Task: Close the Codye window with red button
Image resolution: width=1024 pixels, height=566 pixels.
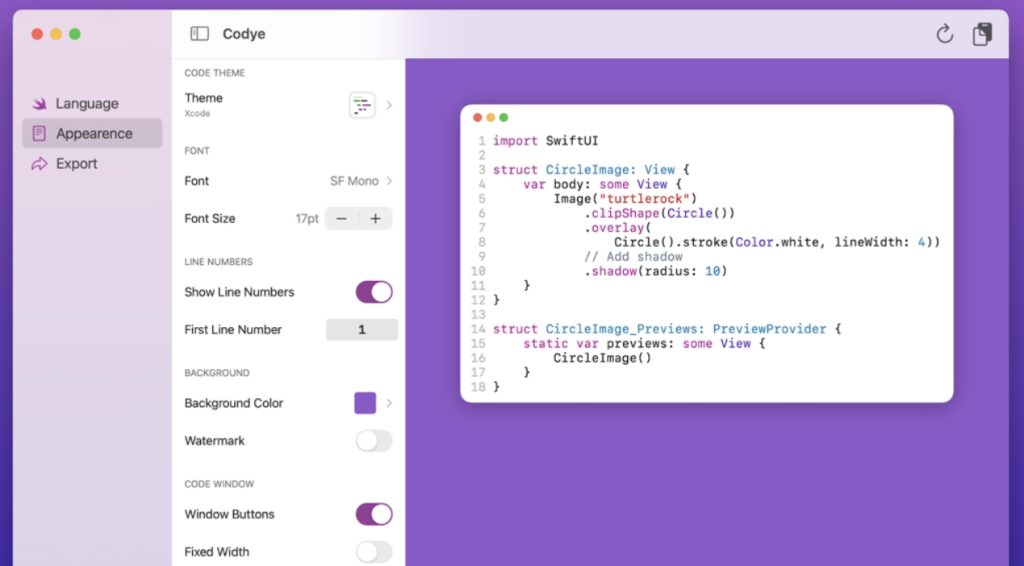Action: (x=37, y=34)
